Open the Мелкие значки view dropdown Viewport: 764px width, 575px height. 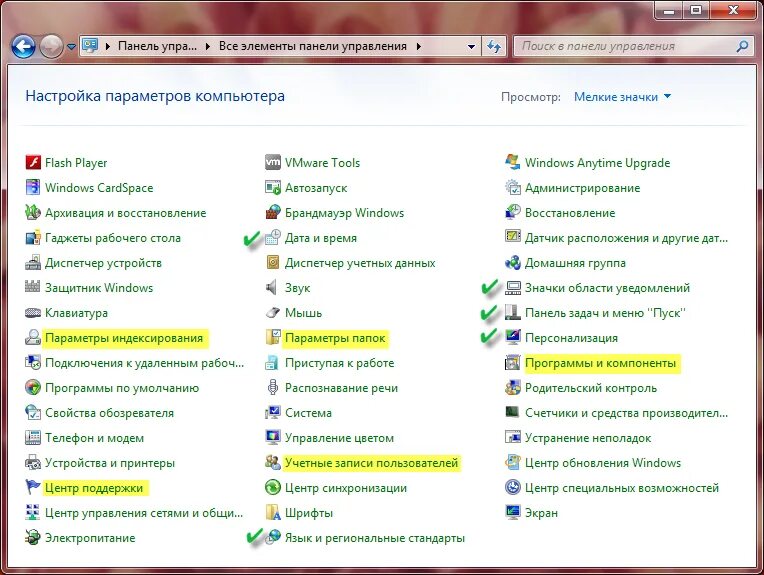point(622,96)
